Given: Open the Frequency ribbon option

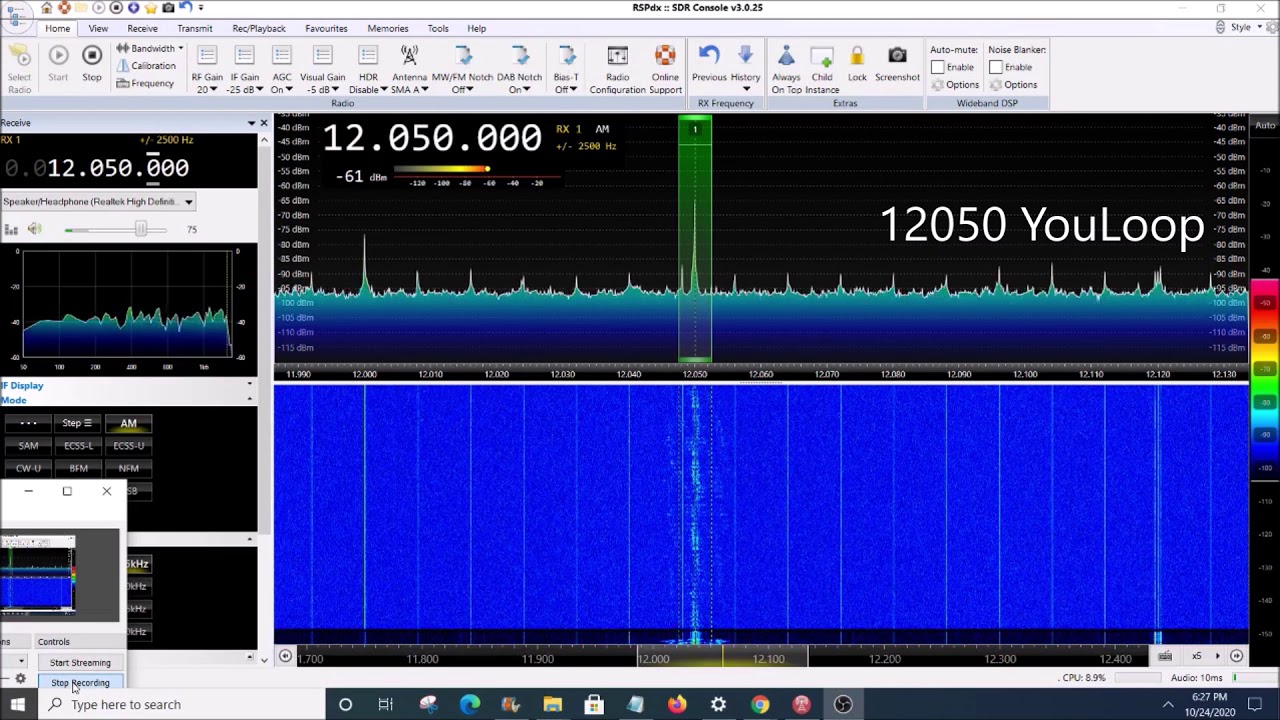Looking at the screenshot, I should 145,83.
